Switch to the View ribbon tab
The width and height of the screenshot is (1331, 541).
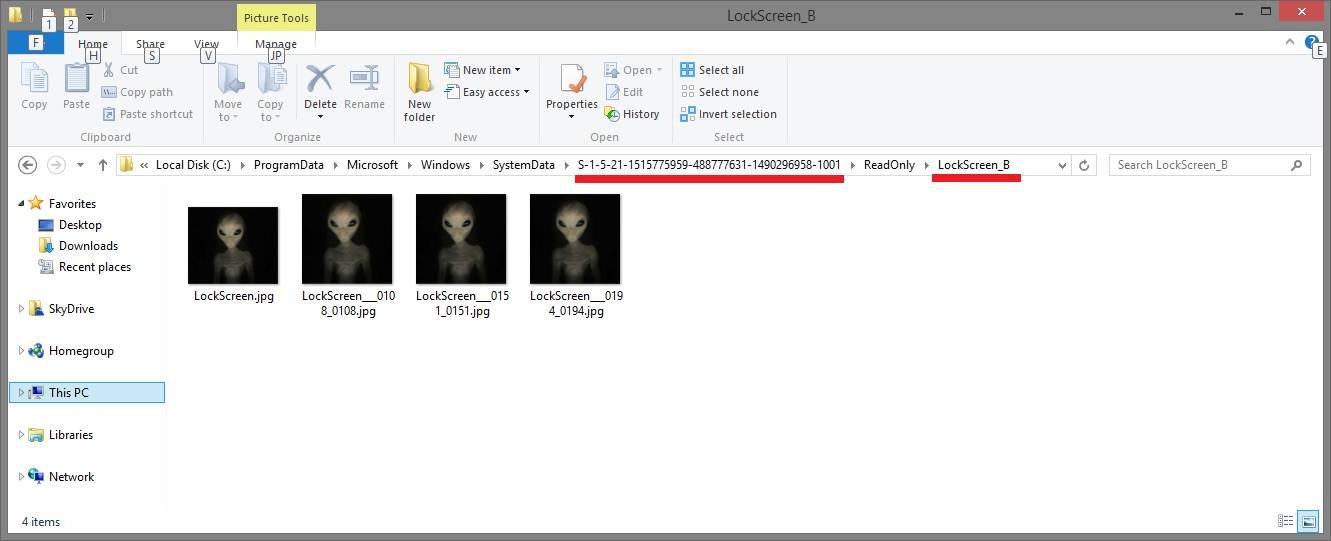pyautogui.click(x=206, y=44)
